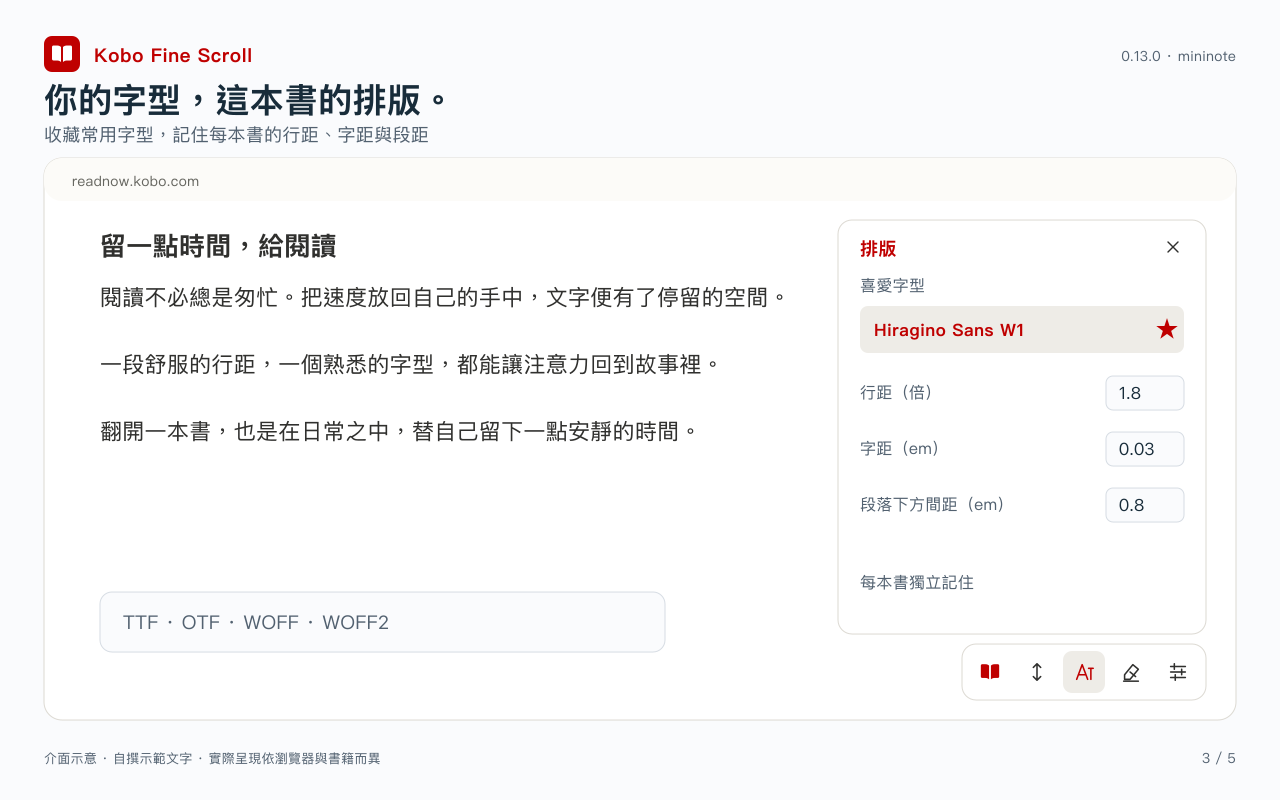This screenshot has height=800, width=1280.
Task: Focus the 行距（倍）field showing 1.8
Action: coord(1145,393)
